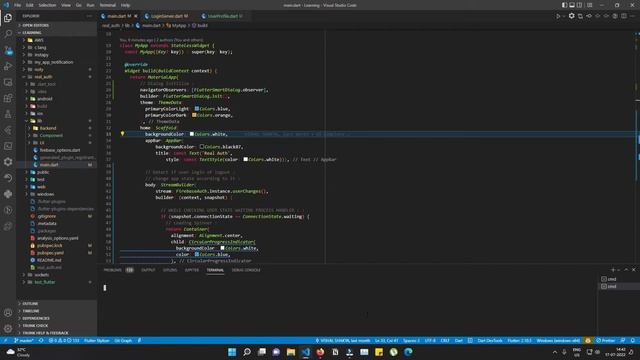Toggle the primary sidebar layout button in the title bar
Image resolution: width=640 pixels, height=360 pixels.
click(x=564, y=5)
